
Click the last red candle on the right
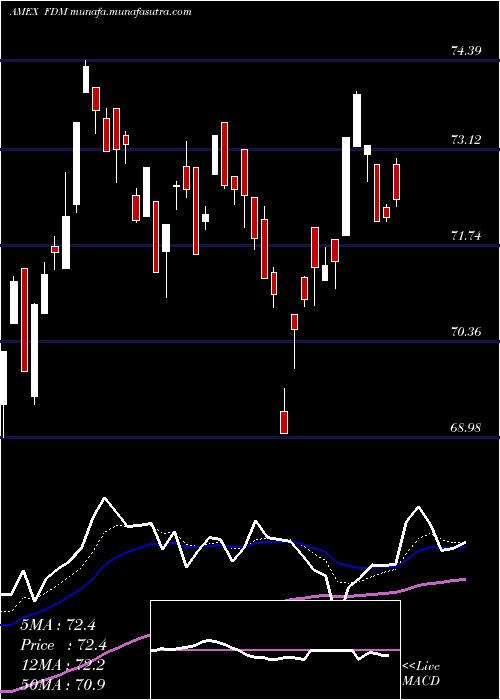[396, 182]
